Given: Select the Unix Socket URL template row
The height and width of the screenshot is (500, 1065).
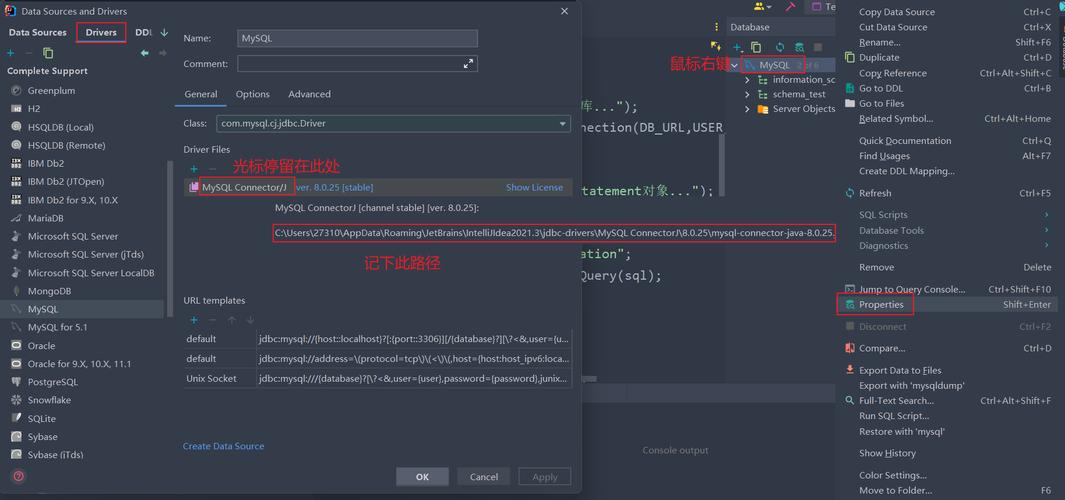Looking at the screenshot, I should tap(378, 378).
